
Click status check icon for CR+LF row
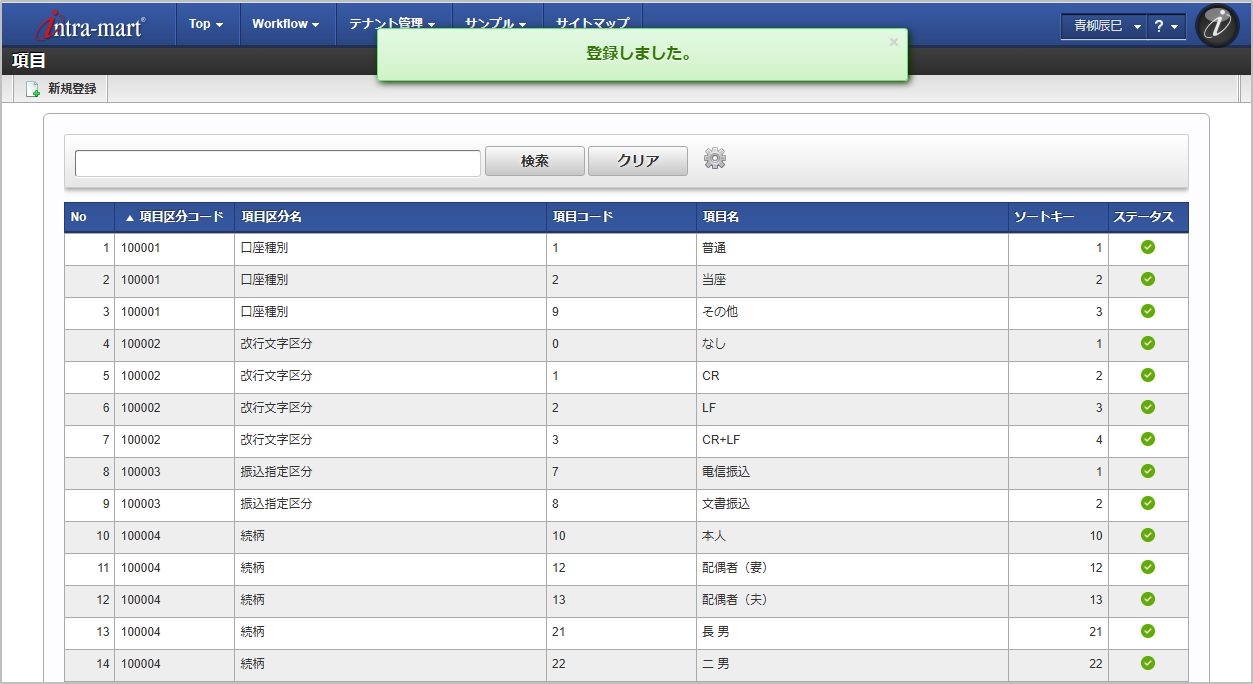click(1148, 439)
